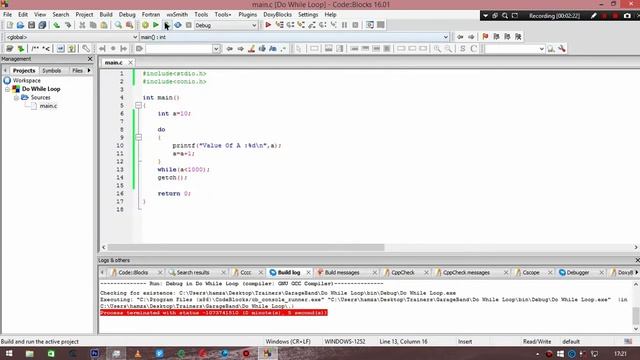Open the File menu
Screen dimensions: 640x360
click(7, 14)
